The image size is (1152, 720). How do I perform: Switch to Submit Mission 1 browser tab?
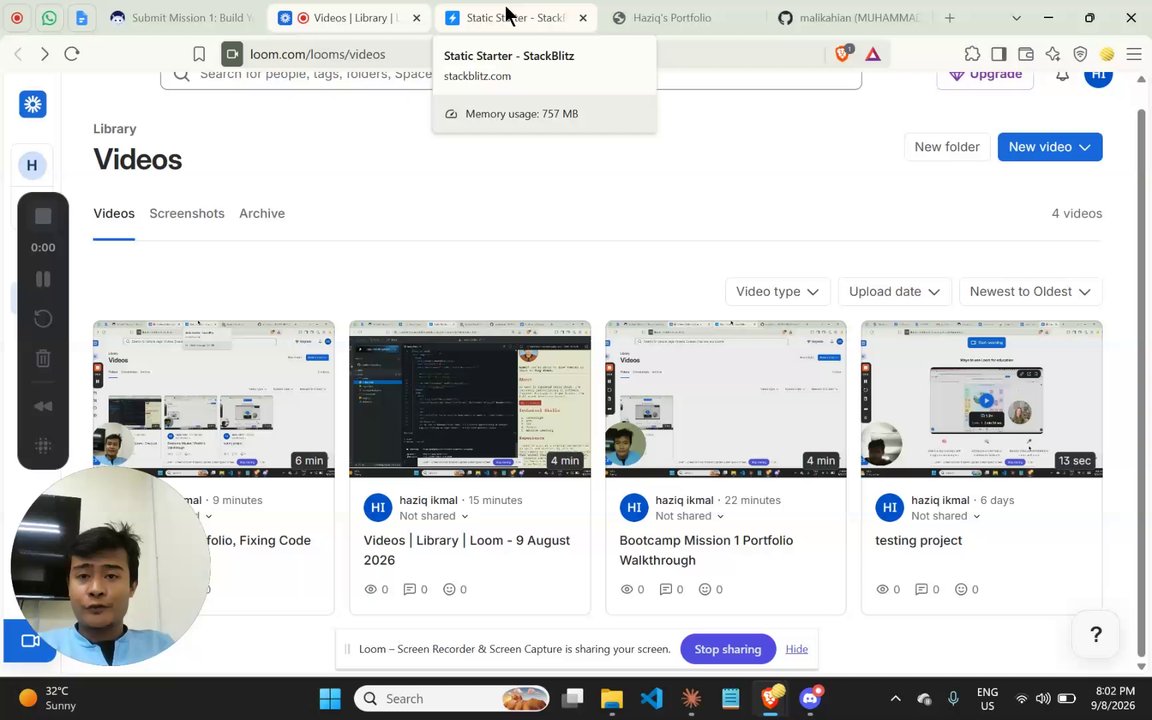click(x=181, y=18)
